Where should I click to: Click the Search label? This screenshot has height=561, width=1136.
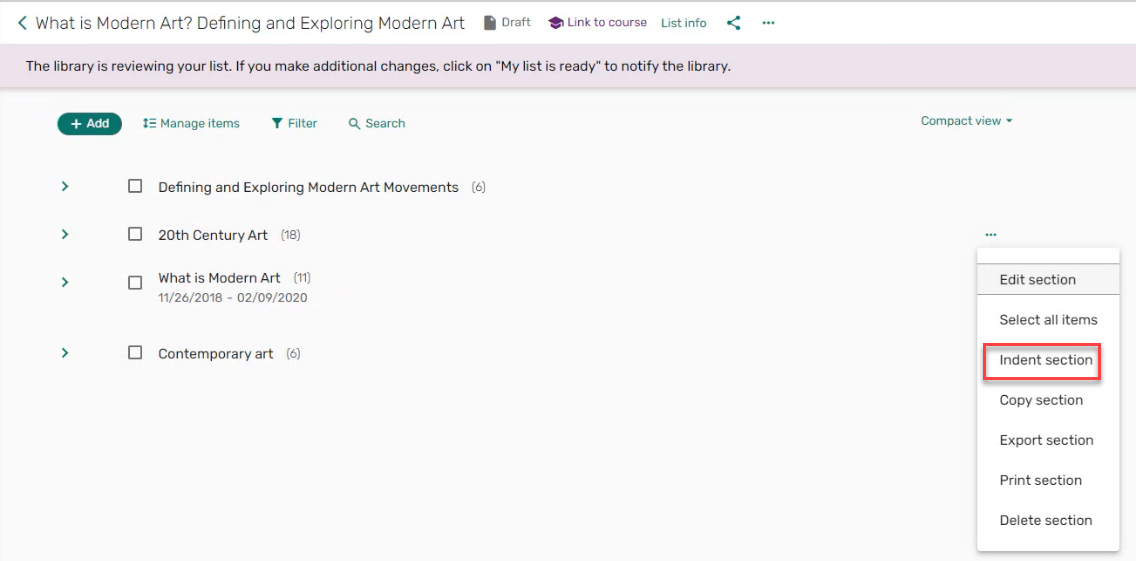click(385, 123)
